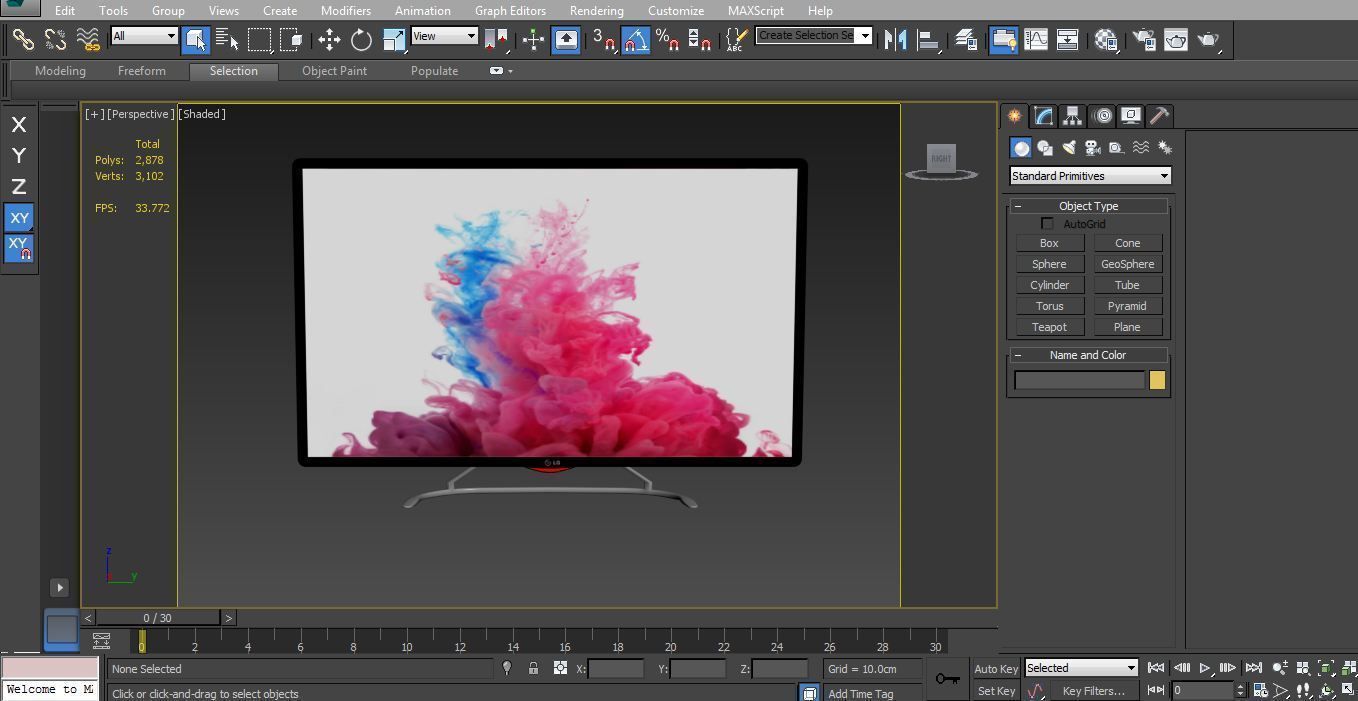Click the Cameras category icon
This screenshot has width=1358, height=701.
[1092, 148]
